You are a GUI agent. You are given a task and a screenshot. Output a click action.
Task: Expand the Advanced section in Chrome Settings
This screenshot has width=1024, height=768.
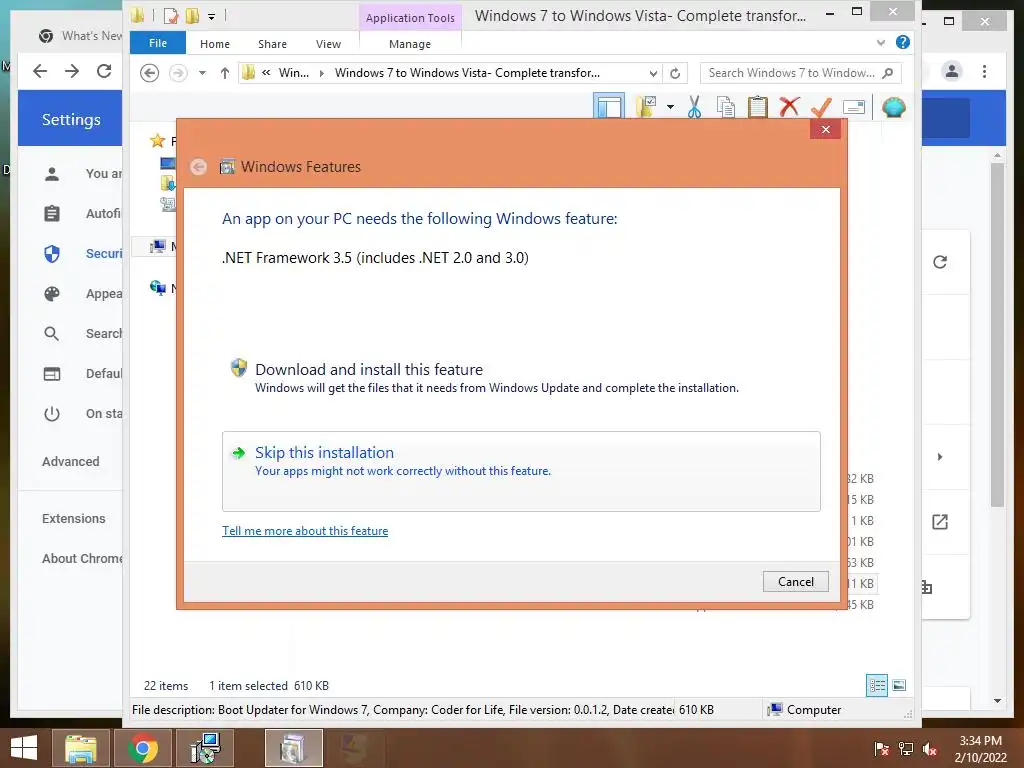point(71,462)
